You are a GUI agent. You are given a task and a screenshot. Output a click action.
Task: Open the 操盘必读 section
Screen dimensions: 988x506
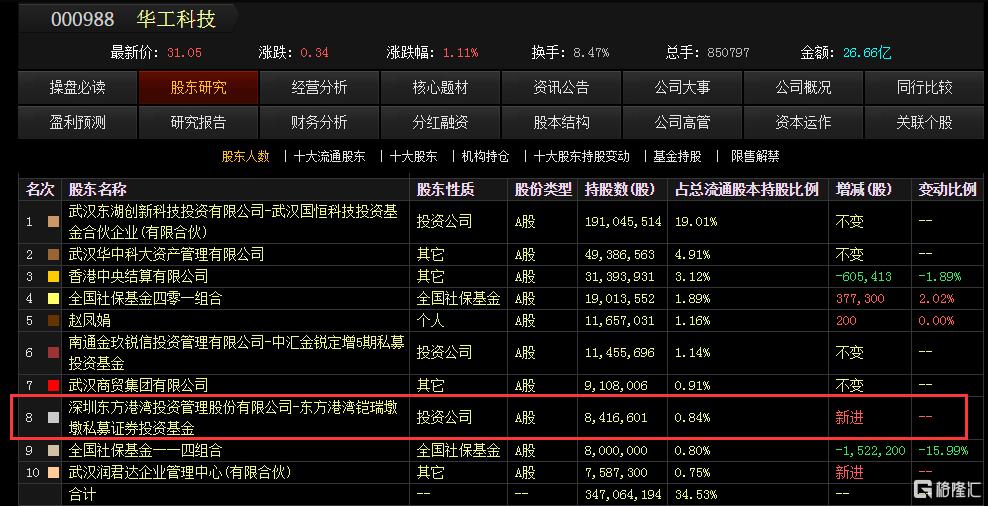pyautogui.click(x=78, y=87)
